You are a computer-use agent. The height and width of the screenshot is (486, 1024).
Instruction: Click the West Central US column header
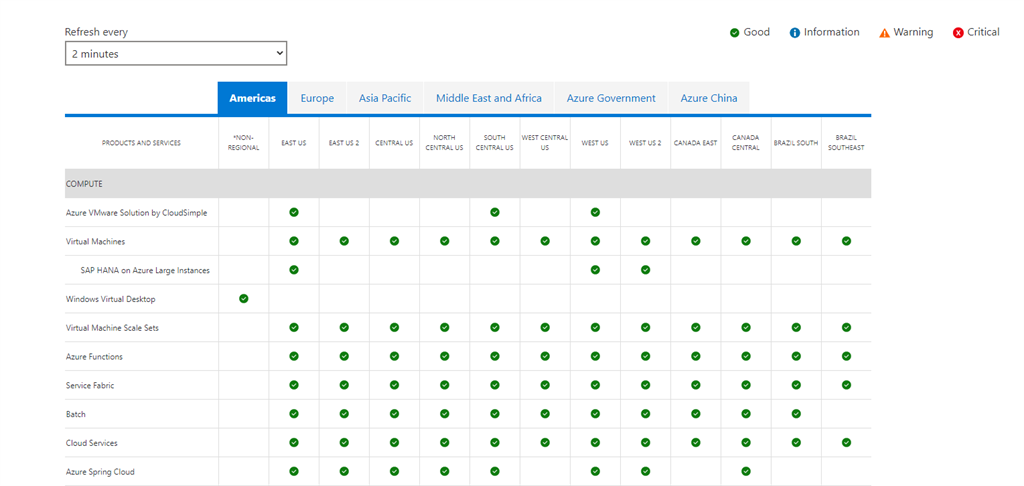click(545, 143)
